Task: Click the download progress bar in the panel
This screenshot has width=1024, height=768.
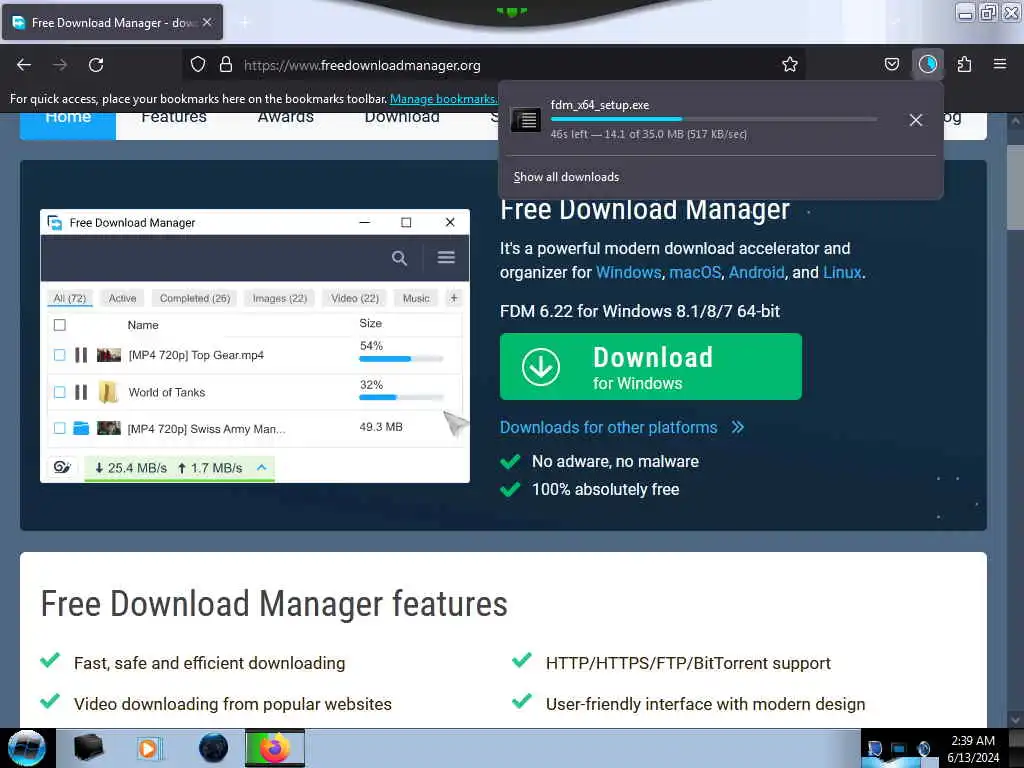Action: click(714, 119)
